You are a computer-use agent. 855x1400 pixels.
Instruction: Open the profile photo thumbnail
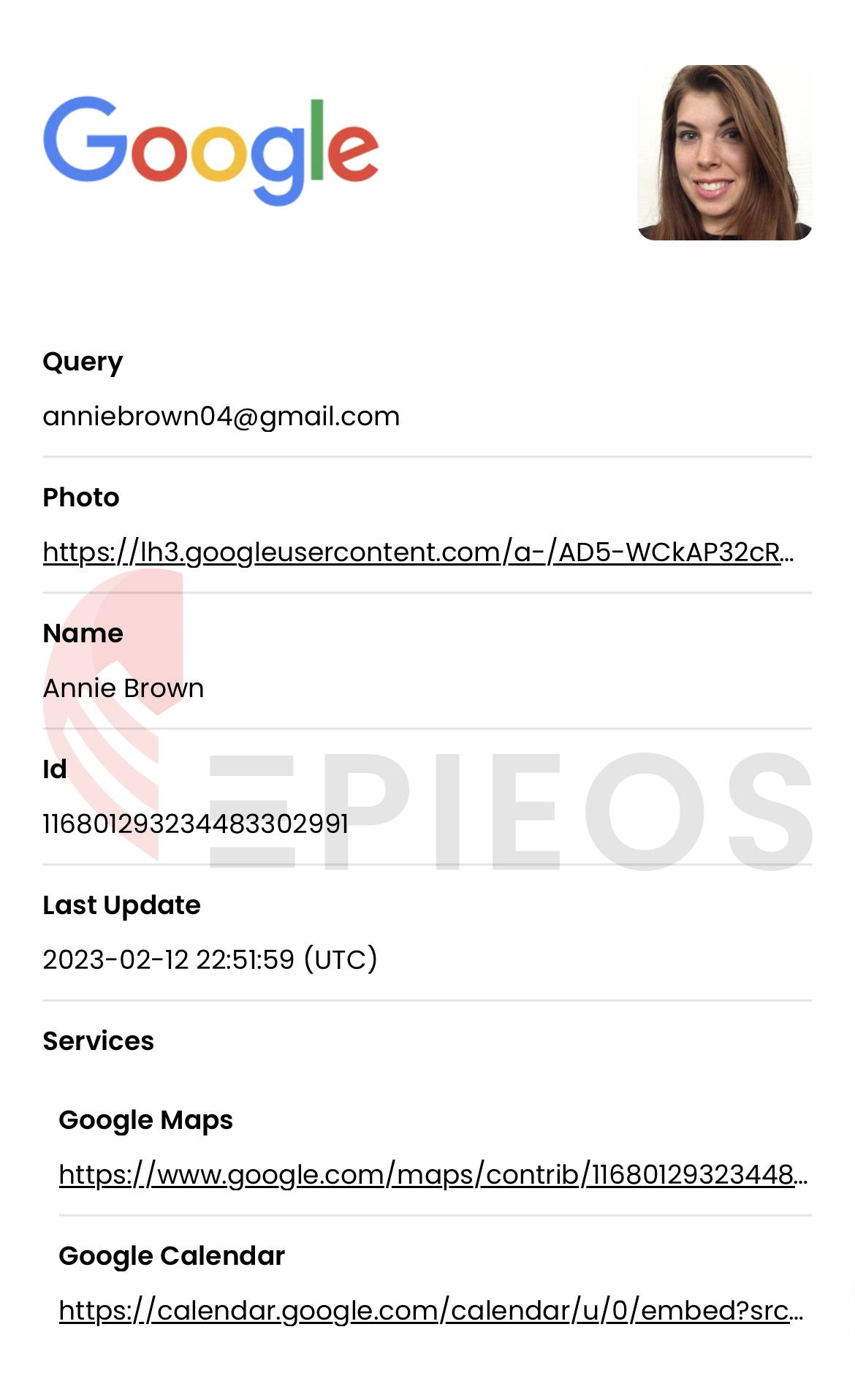725,153
